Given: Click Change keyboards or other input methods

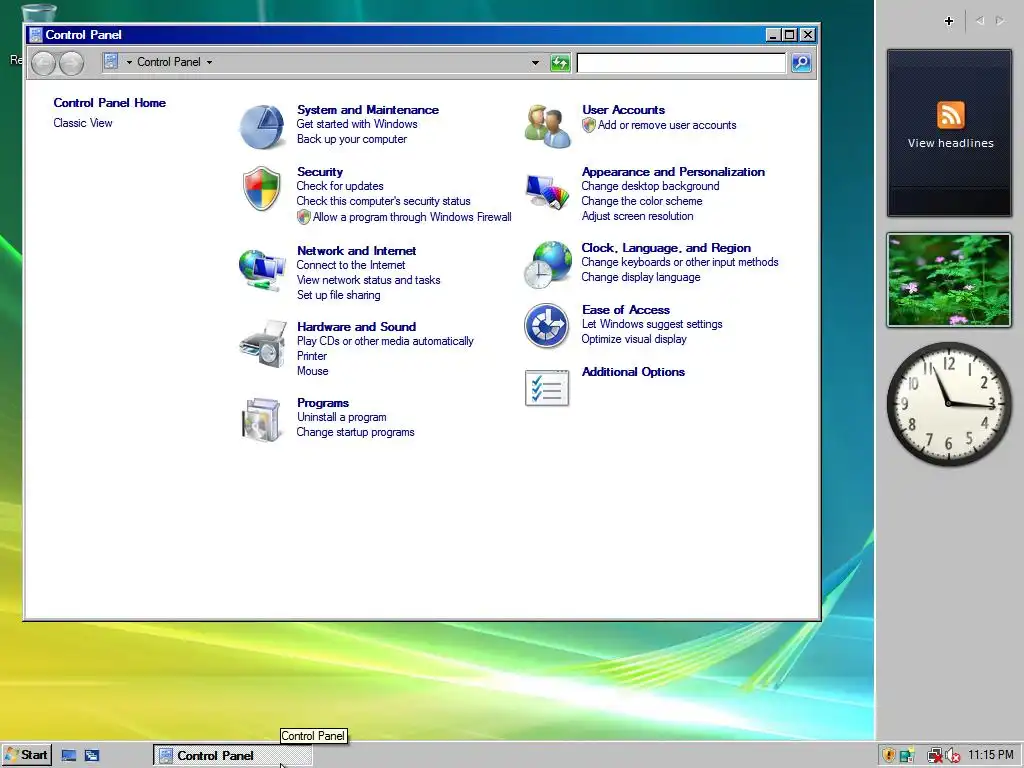Looking at the screenshot, I should [680, 262].
